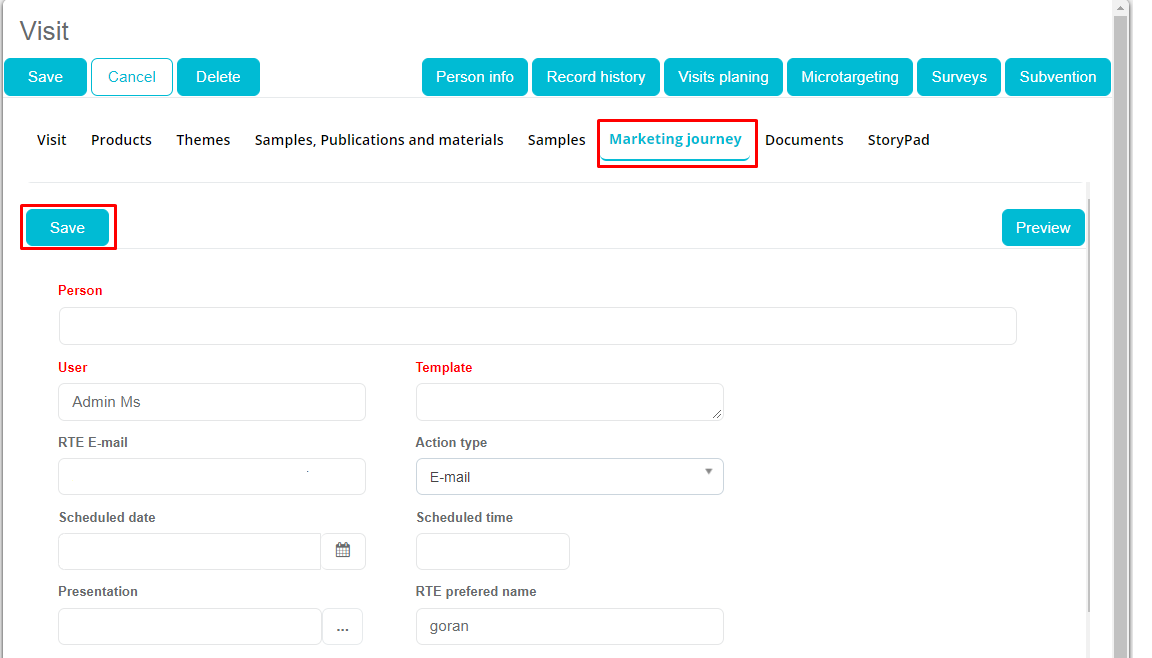Screen dimensions: 1152x658
Task: Focus the Person input field
Action: tap(537, 326)
